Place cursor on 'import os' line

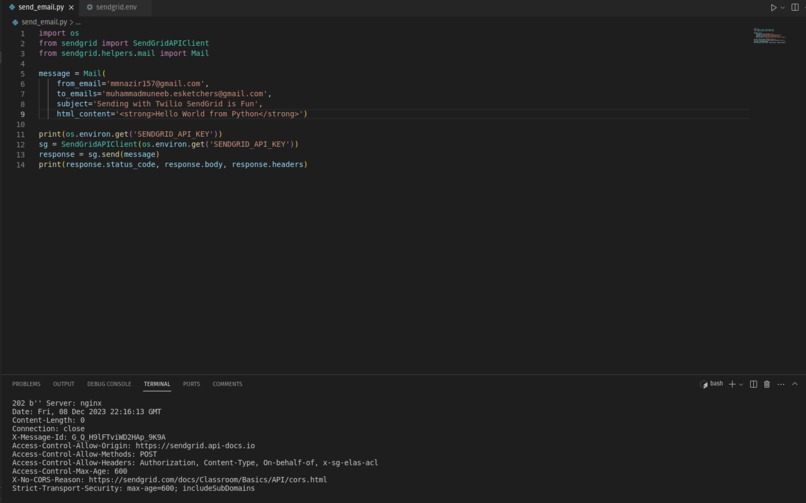coord(59,33)
